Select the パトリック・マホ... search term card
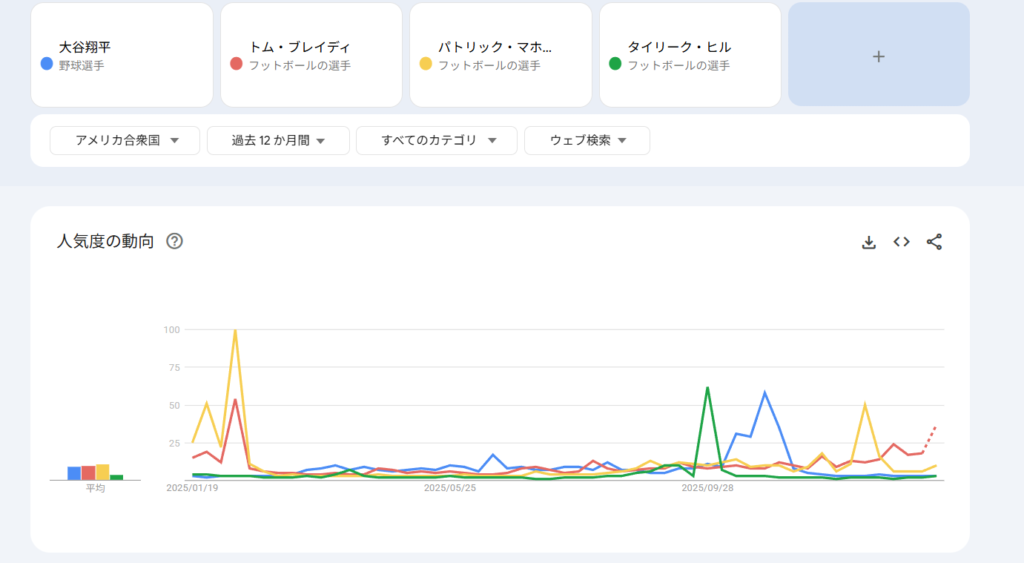This screenshot has height=563, width=1024. 500,55
